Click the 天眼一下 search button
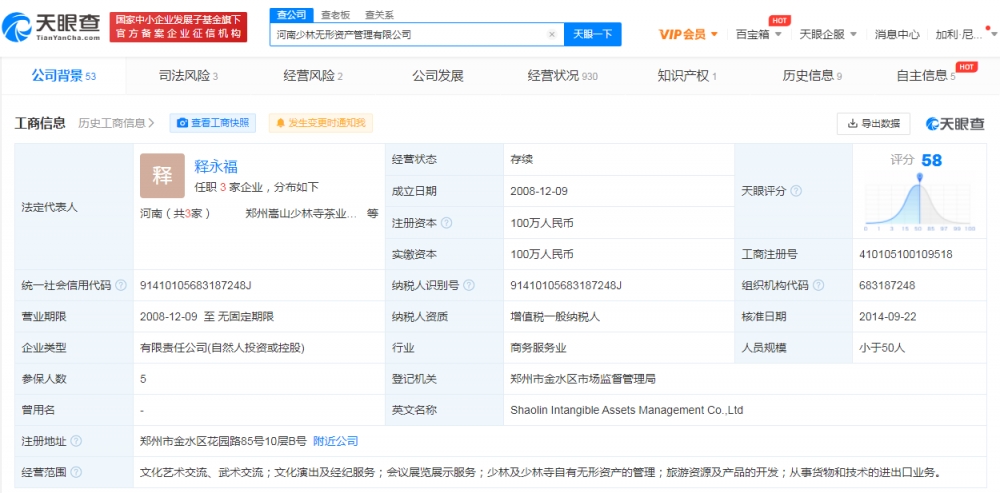The width and height of the screenshot is (1000, 493). (x=592, y=34)
